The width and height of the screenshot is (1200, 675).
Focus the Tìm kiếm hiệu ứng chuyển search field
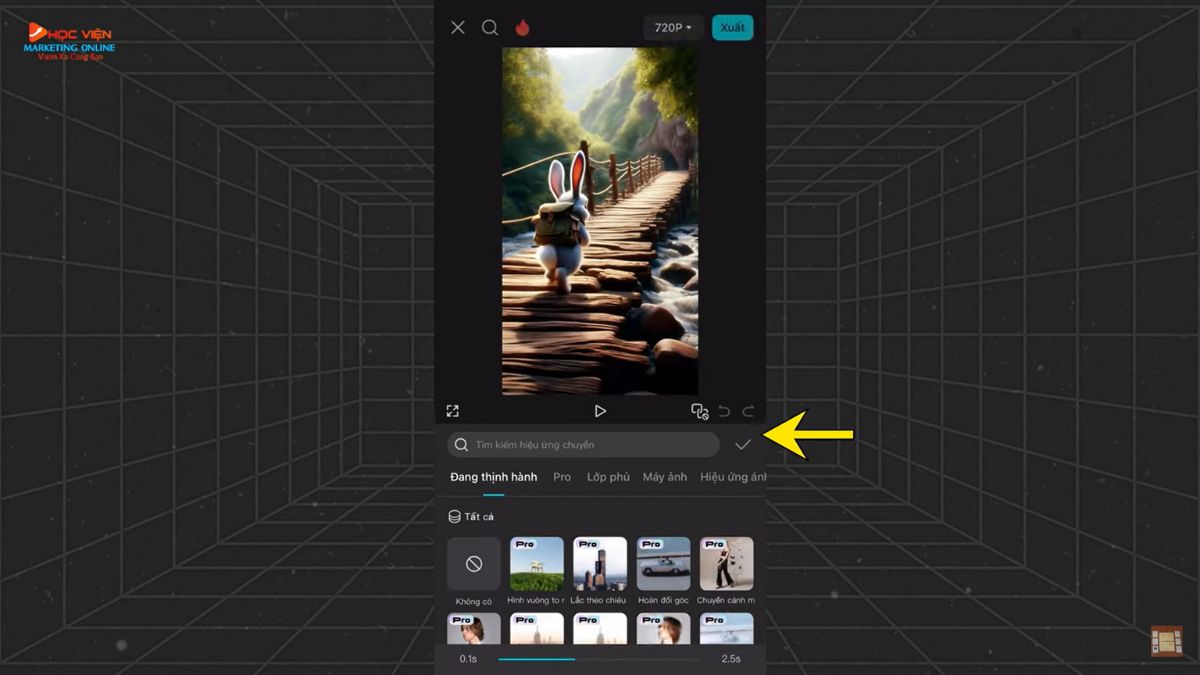pos(583,445)
